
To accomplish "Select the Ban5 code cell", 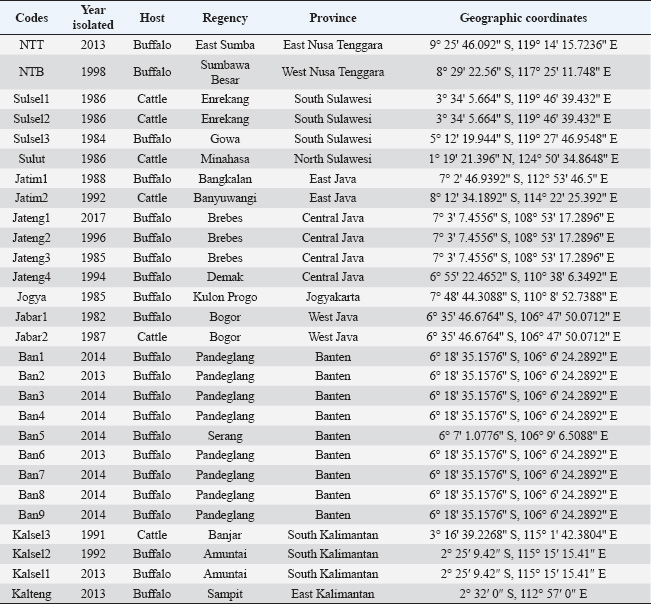I will pyautogui.click(x=30, y=435).
